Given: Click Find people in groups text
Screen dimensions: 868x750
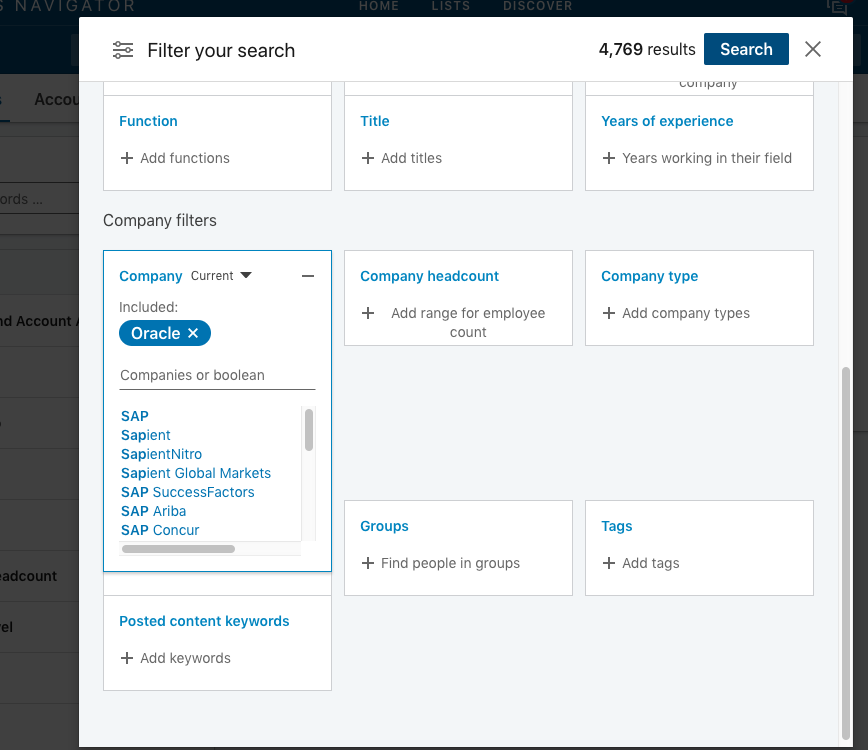Looking at the screenshot, I should 451,563.
